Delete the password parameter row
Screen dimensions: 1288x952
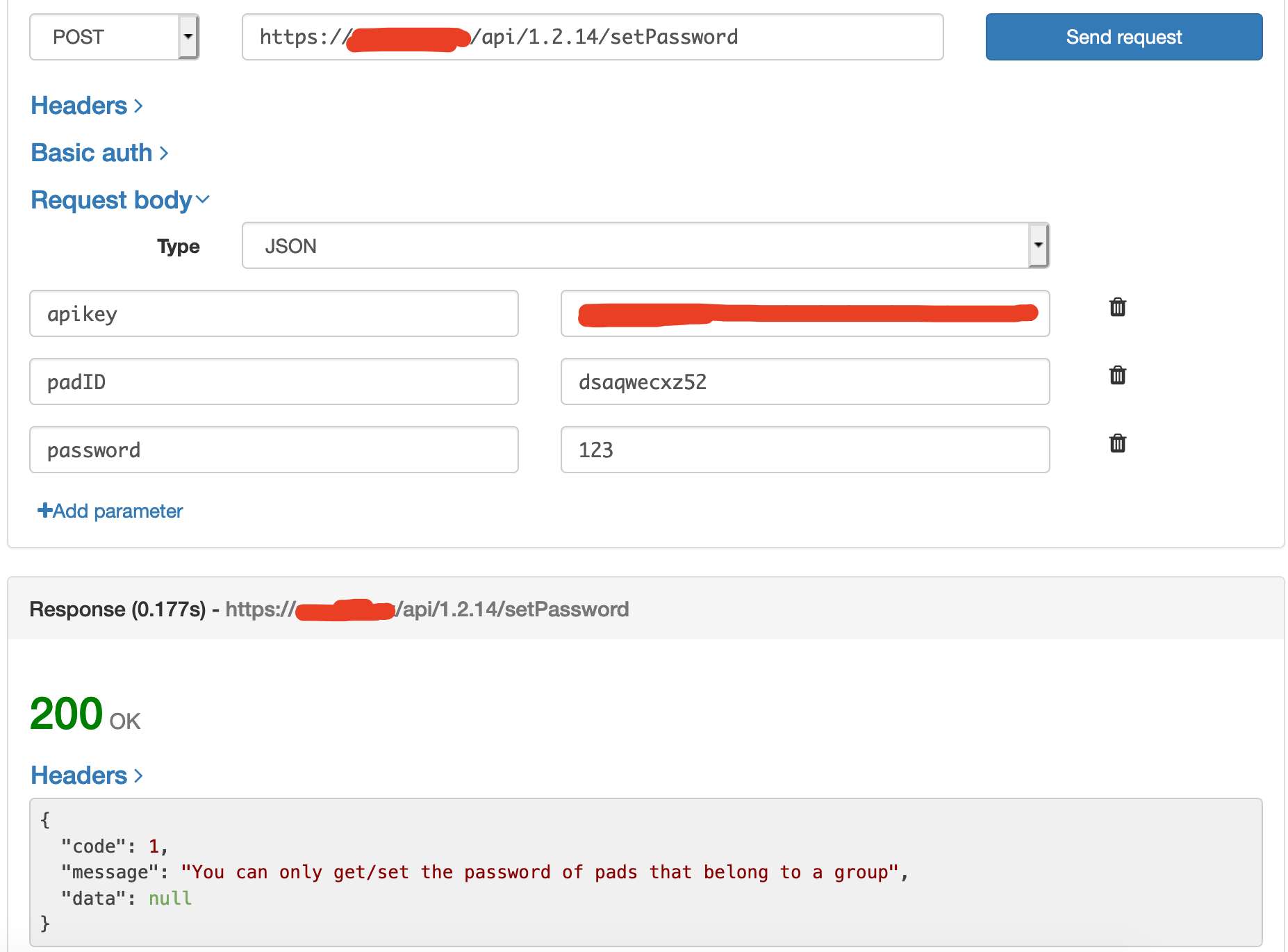[x=1117, y=443]
